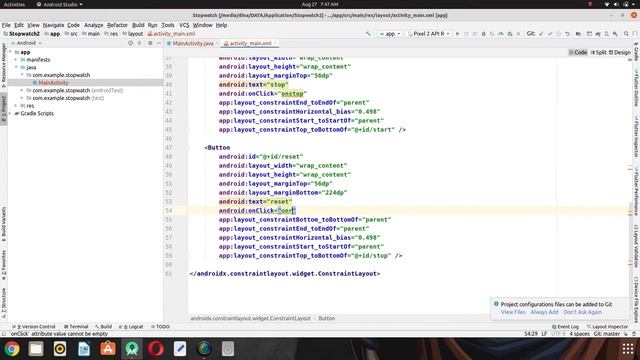Place cursor in the onClick value on line 54
Image resolution: width=640 pixels, height=360 pixels.
tap(287, 211)
